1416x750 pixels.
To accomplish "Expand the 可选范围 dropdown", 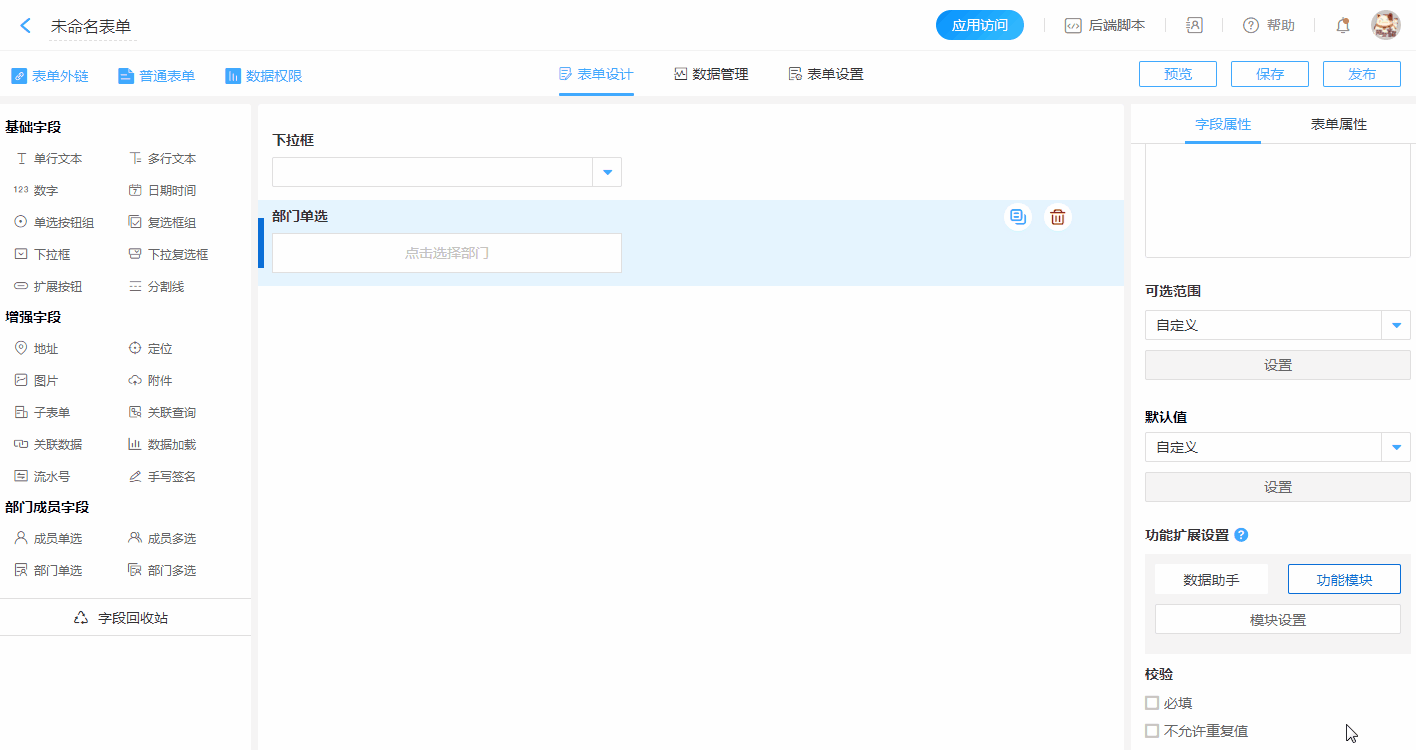I will pyautogui.click(x=1396, y=325).
